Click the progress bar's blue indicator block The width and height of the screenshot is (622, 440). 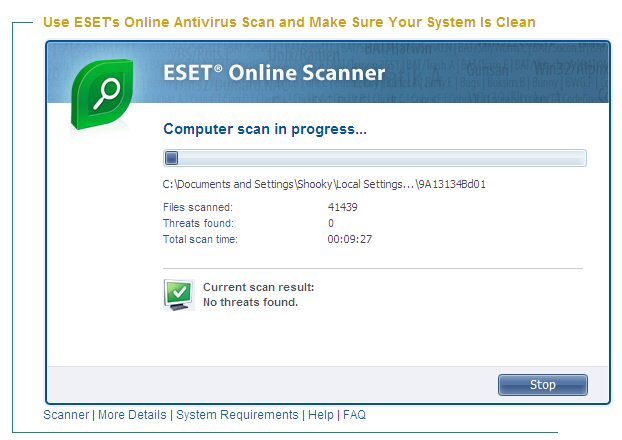tap(172, 158)
